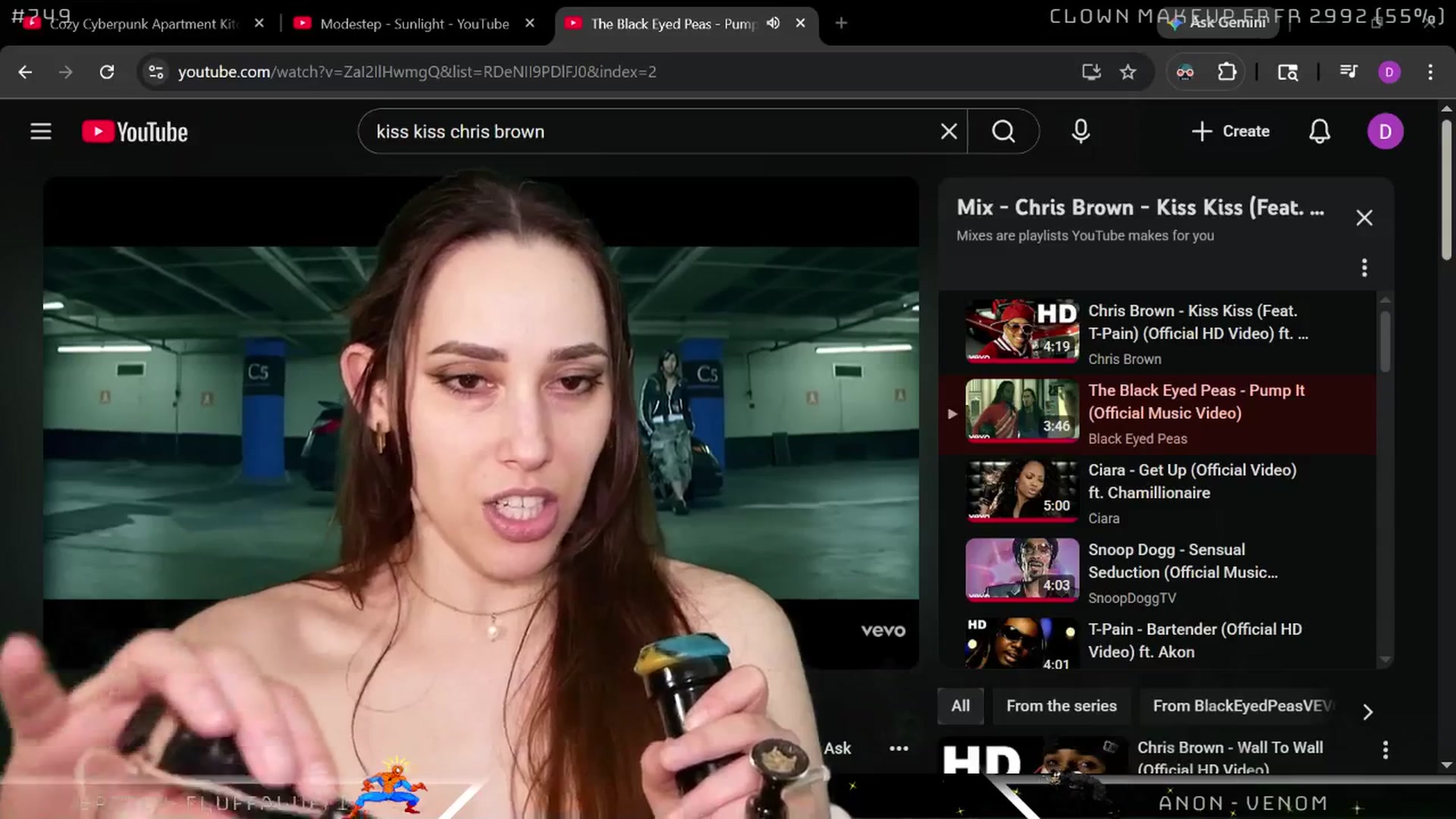The width and height of the screenshot is (1456, 819).
Task: Close the Cozy Cyberpunk Apartment tab
Action: pos(259,24)
